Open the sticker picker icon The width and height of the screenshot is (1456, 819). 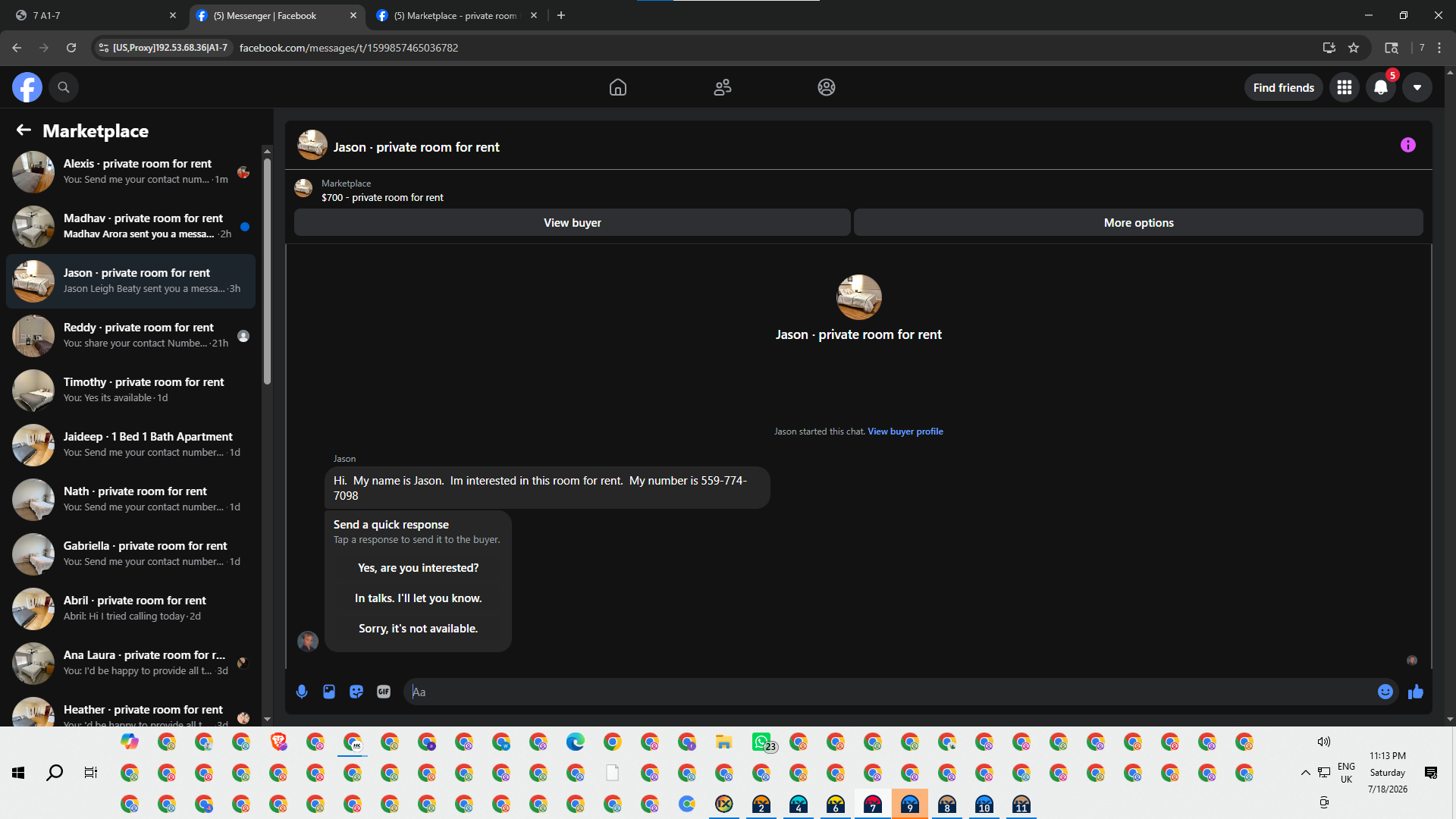(x=356, y=692)
